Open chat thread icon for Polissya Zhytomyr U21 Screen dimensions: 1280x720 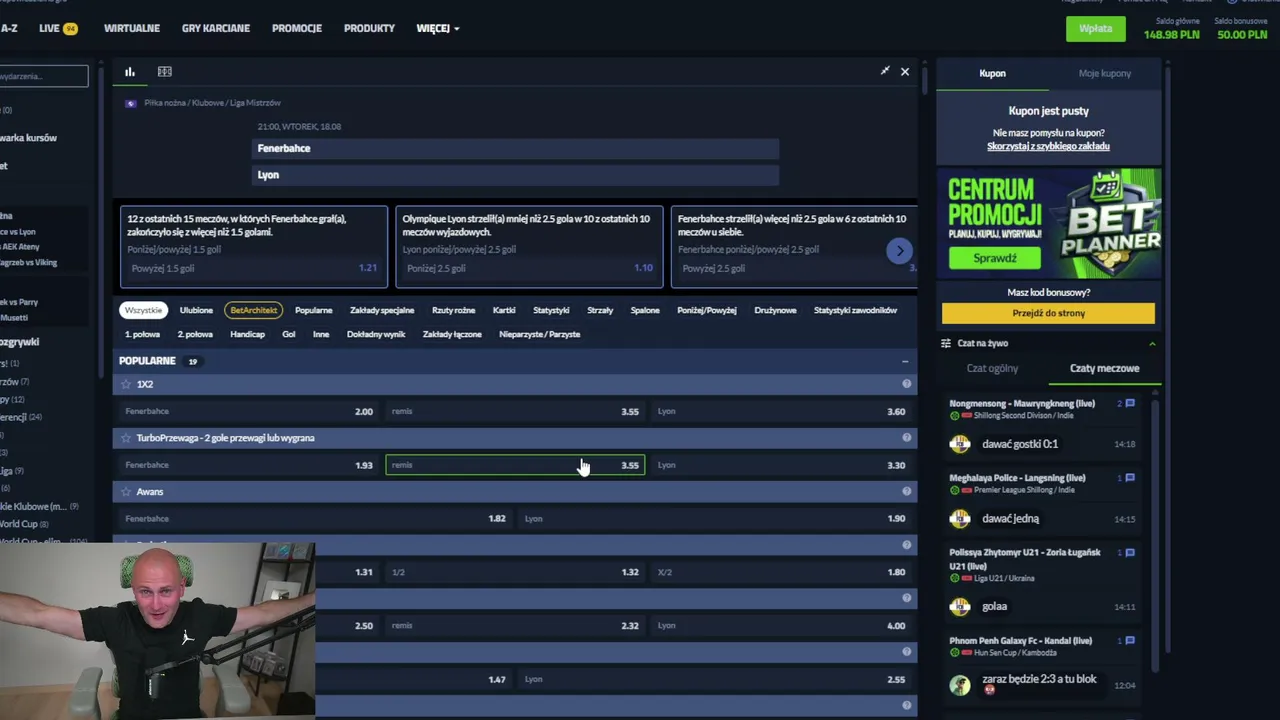1130,552
